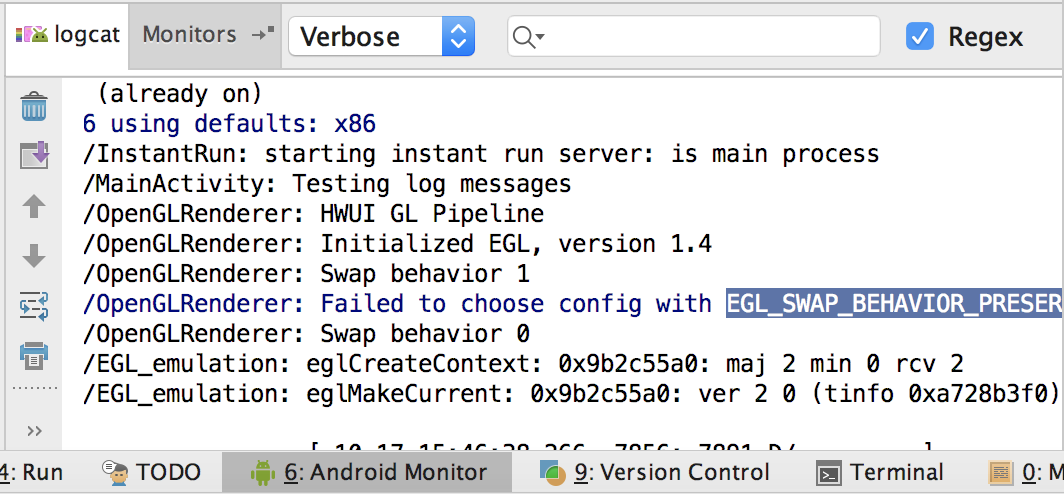
Task: Open the Verbose log level dropdown
Action: (x=381, y=36)
